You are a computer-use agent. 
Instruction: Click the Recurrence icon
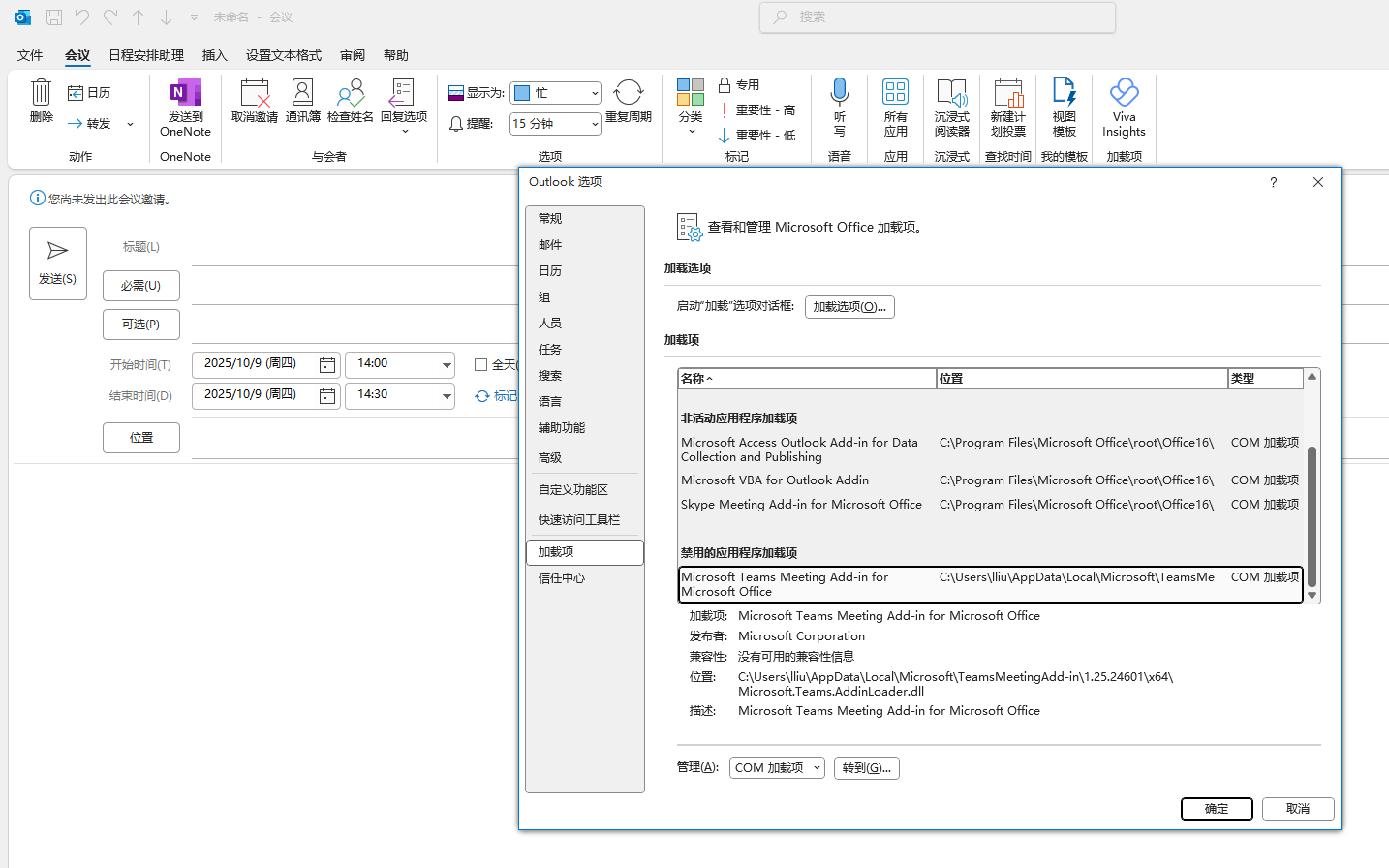[628, 94]
